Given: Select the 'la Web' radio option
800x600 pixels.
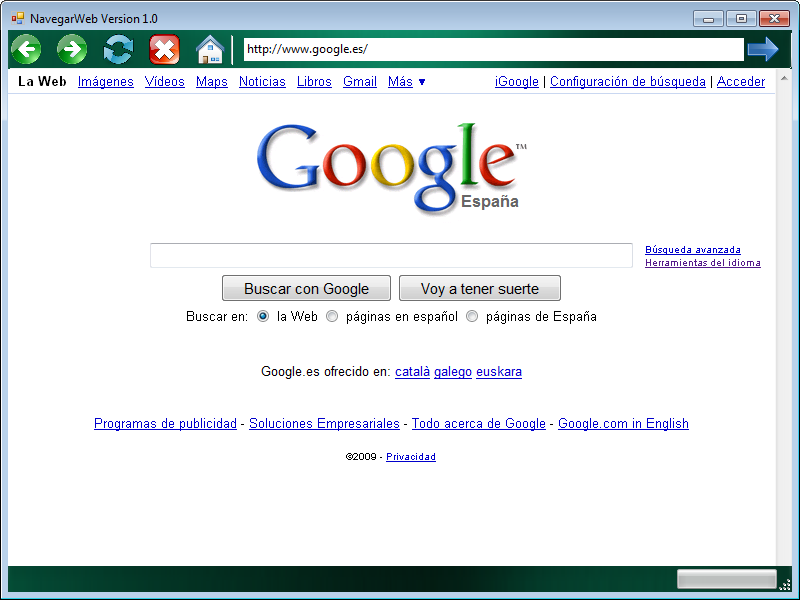Looking at the screenshot, I should pyautogui.click(x=263, y=316).
